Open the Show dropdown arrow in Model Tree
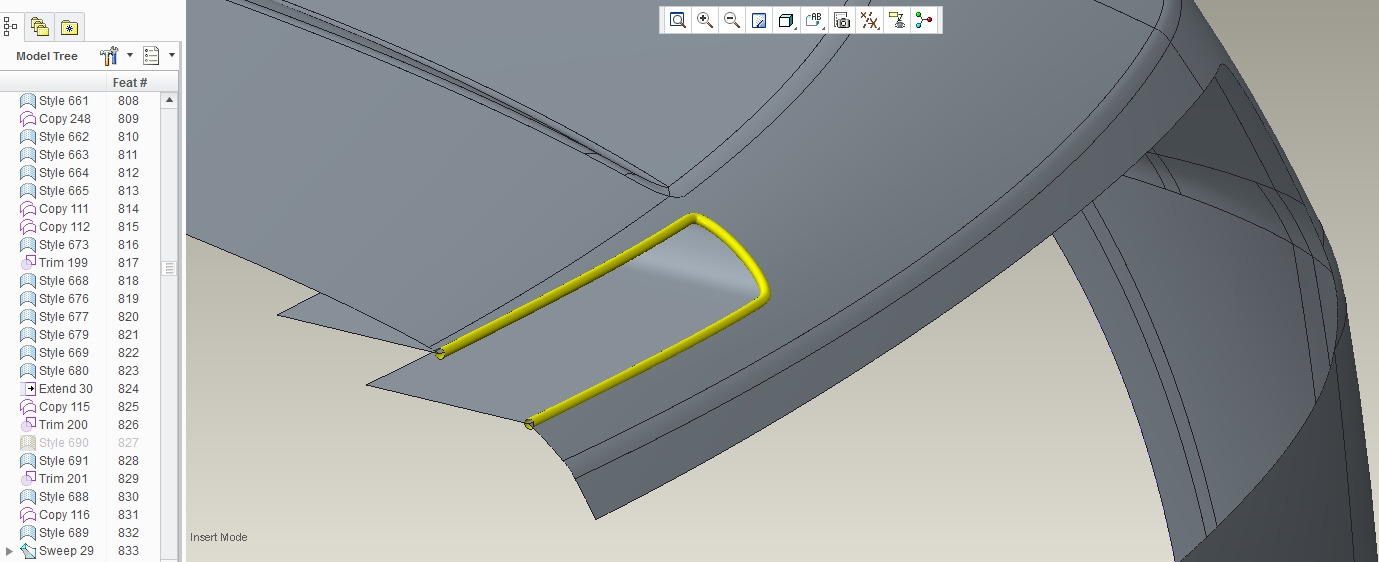This screenshot has height=562, width=1379. pos(172,56)
